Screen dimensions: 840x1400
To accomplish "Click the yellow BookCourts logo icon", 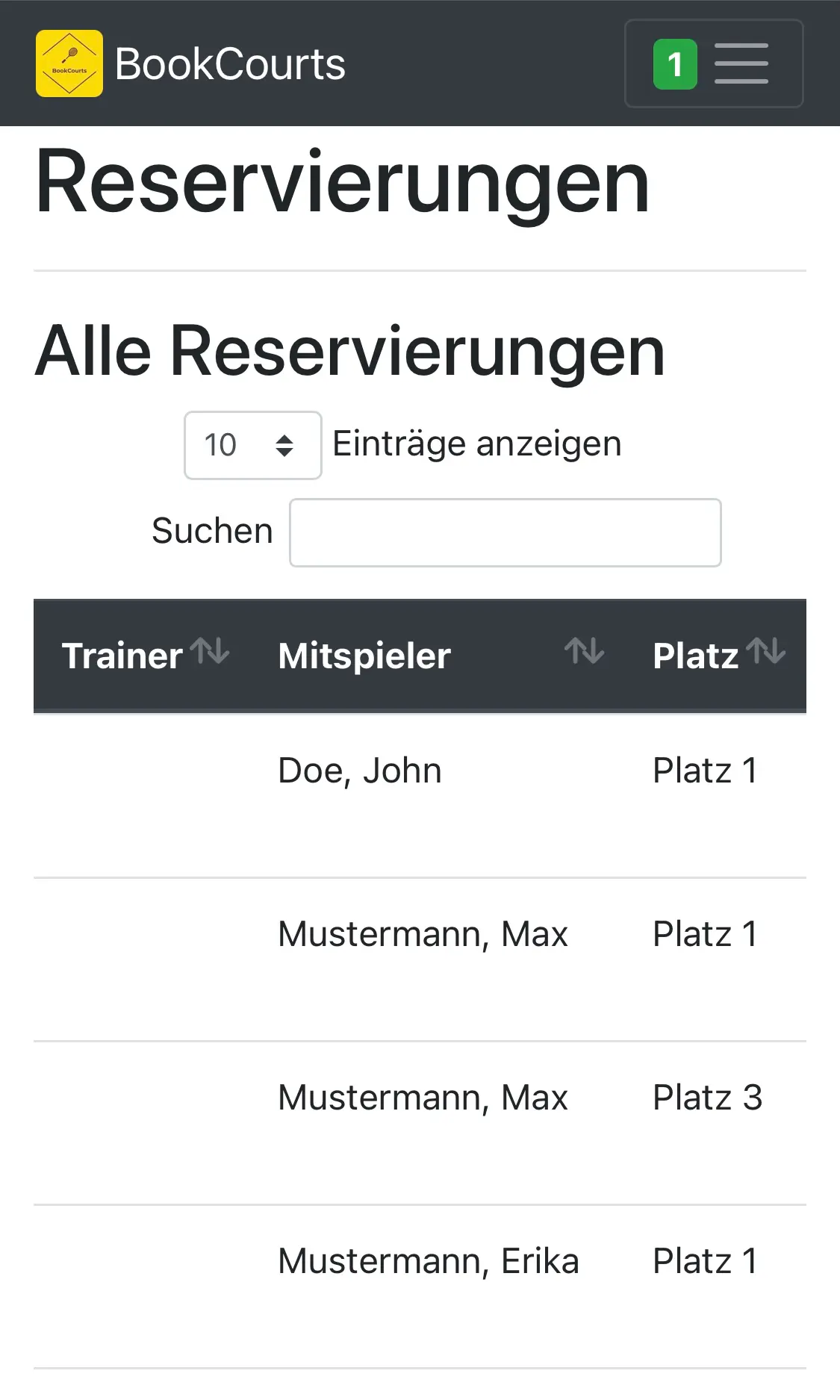I will 69,63.
